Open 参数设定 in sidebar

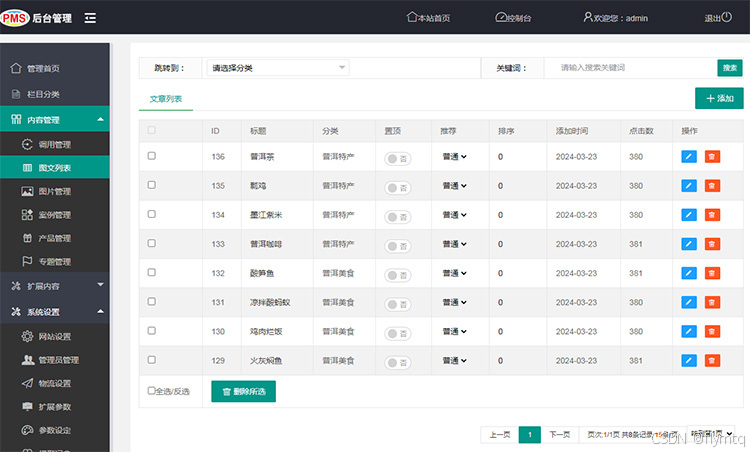[x=55, y=430]
